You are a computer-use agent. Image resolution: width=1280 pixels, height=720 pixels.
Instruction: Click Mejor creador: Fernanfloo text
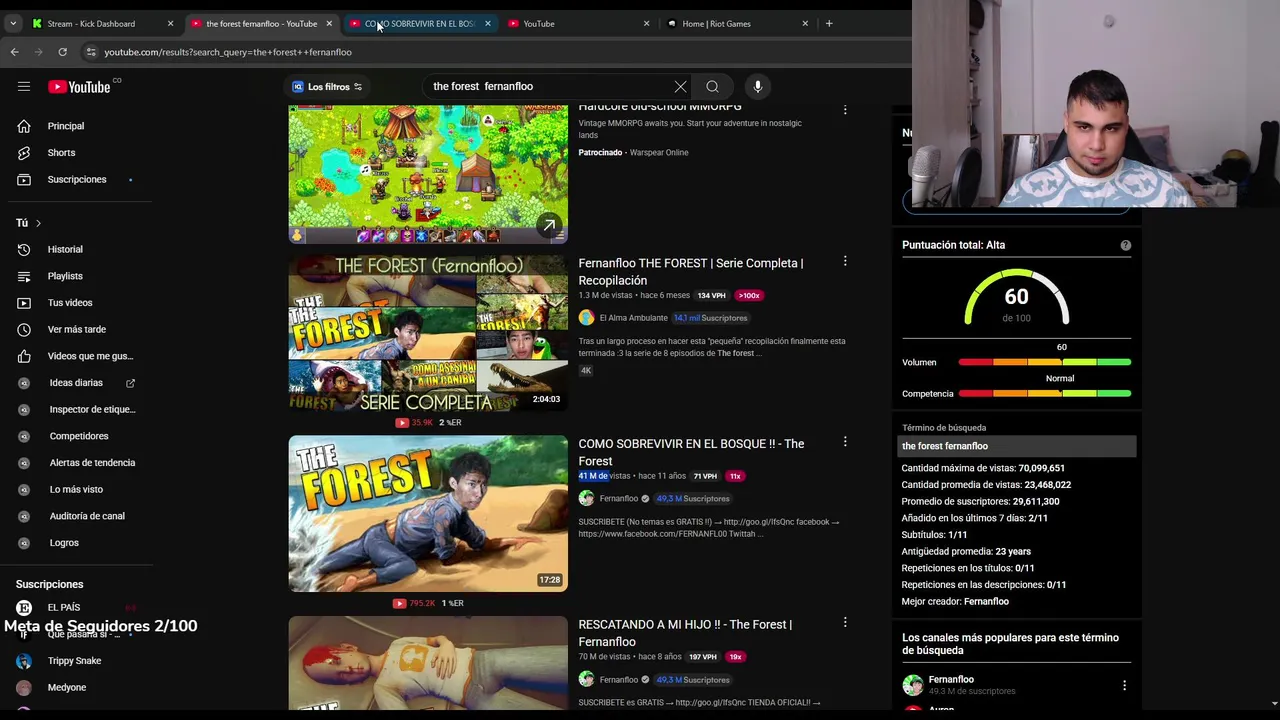coord(955,602)
